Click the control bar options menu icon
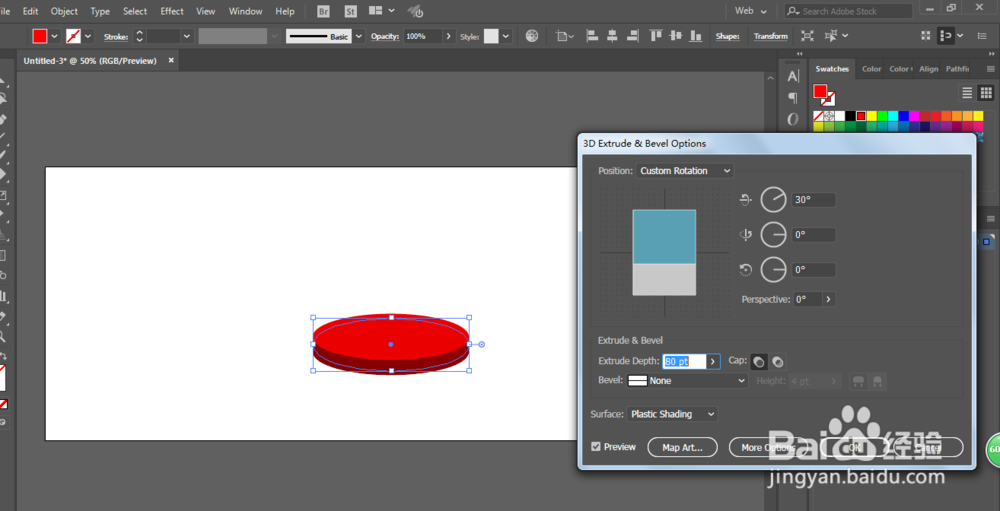Image resolution: width=1000 pixels, height=511 pixels. coord(983,36)
